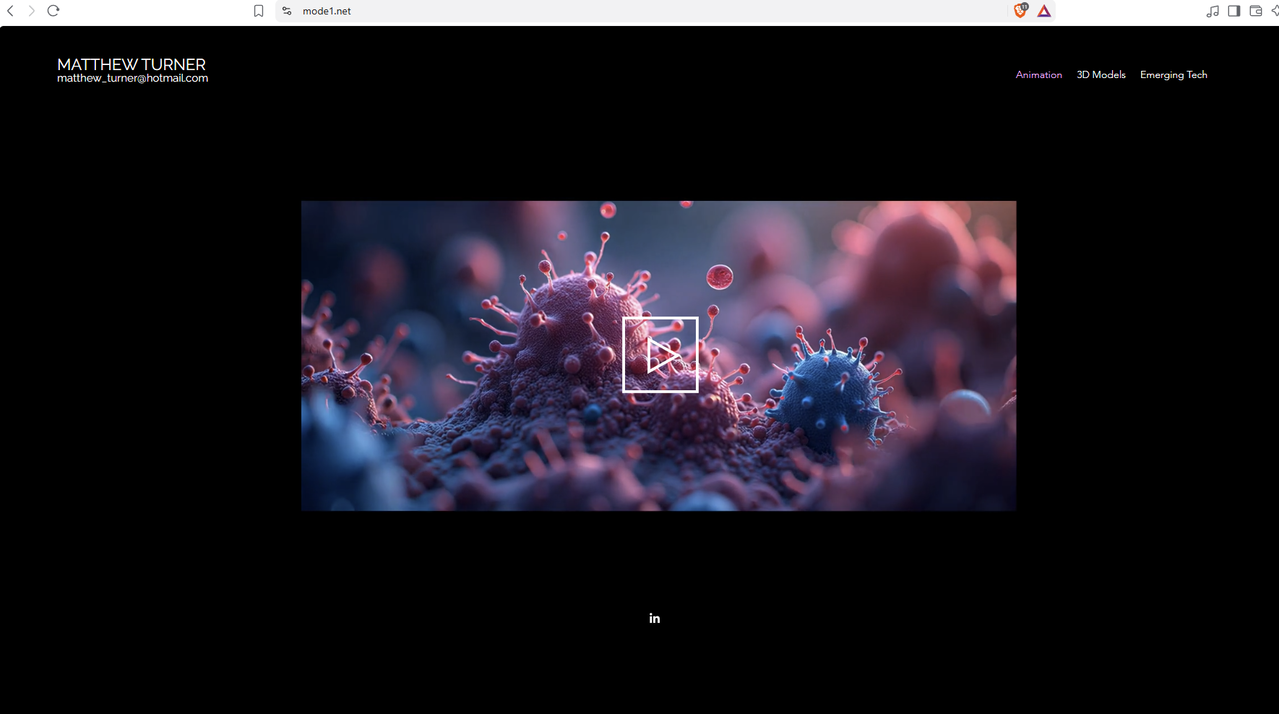Open the Emerging Tech page
This screenshot has height=714, width=1279.
pyautogui.click(x=1174, y=75)
